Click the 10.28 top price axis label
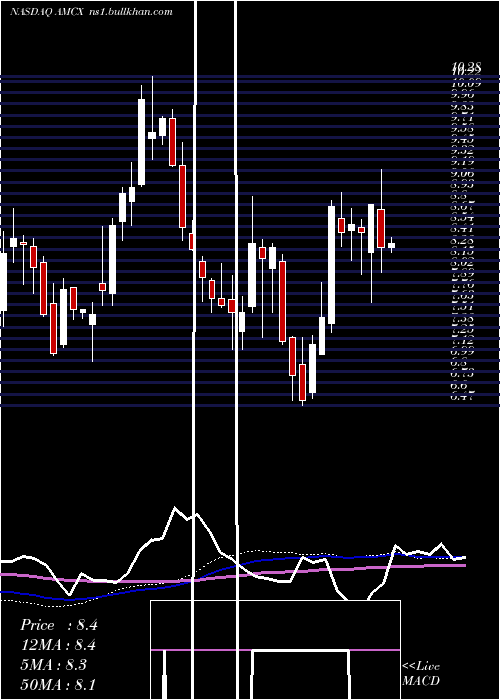 466,67
